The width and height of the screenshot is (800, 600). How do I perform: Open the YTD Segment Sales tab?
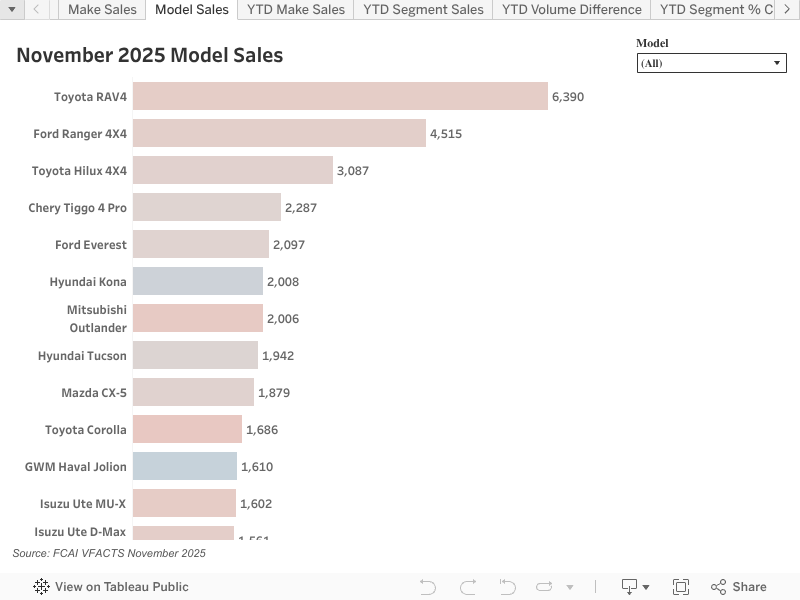pos(423,10)
